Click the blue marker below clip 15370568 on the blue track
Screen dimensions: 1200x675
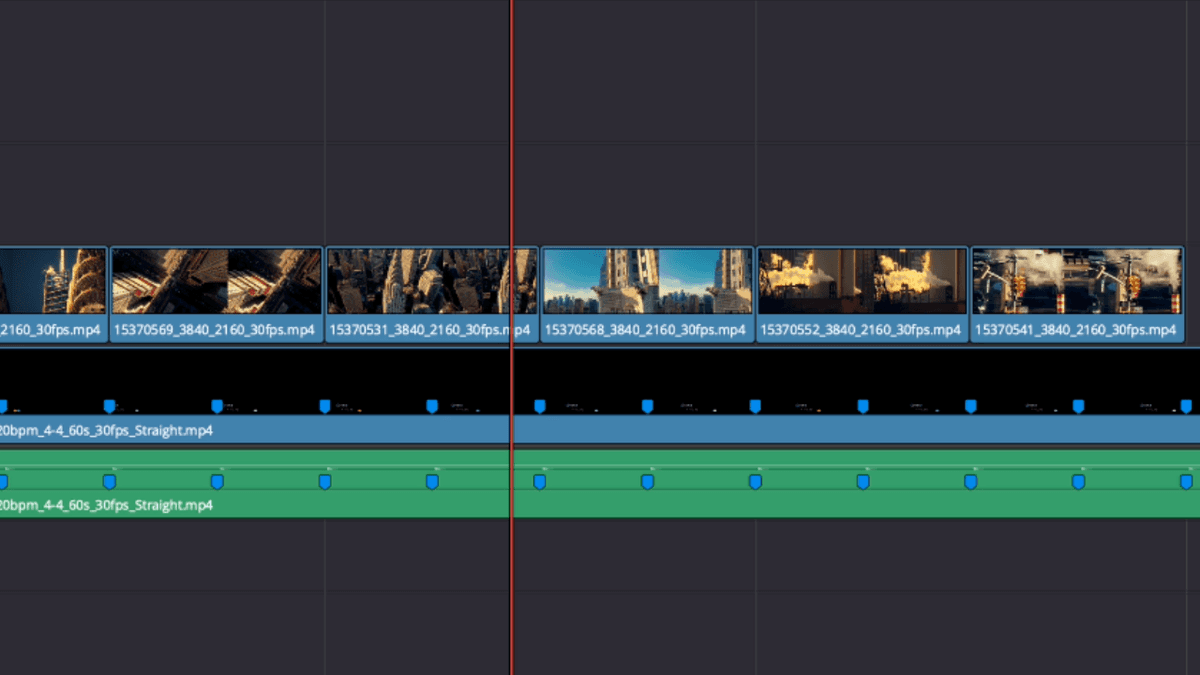point(646,405)
